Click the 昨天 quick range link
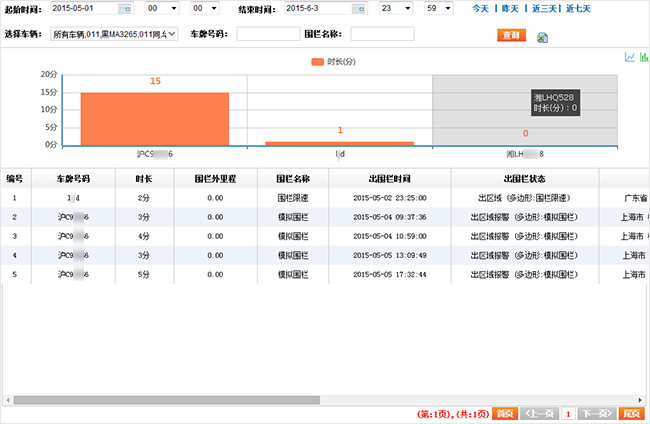The height and width of the screenshot is (424, 650). coord(510,9)
